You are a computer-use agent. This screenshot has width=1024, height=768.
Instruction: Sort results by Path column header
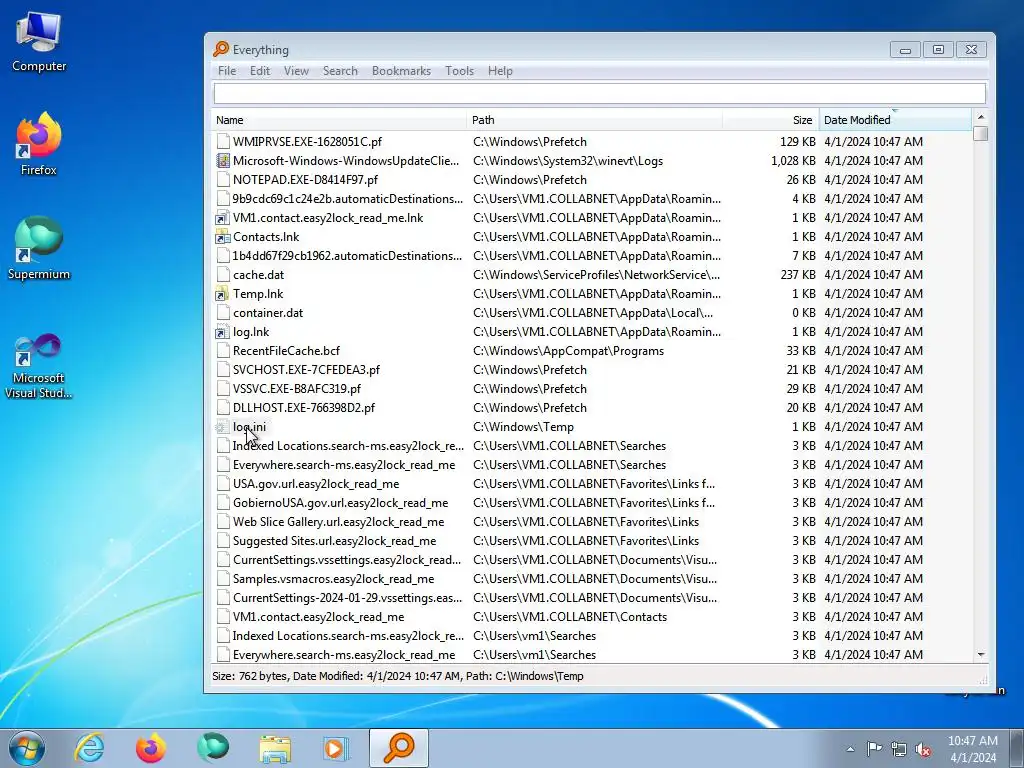594,120
